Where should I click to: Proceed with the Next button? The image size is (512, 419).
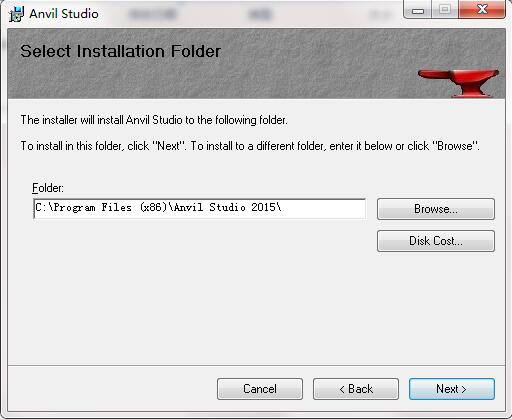452,389
